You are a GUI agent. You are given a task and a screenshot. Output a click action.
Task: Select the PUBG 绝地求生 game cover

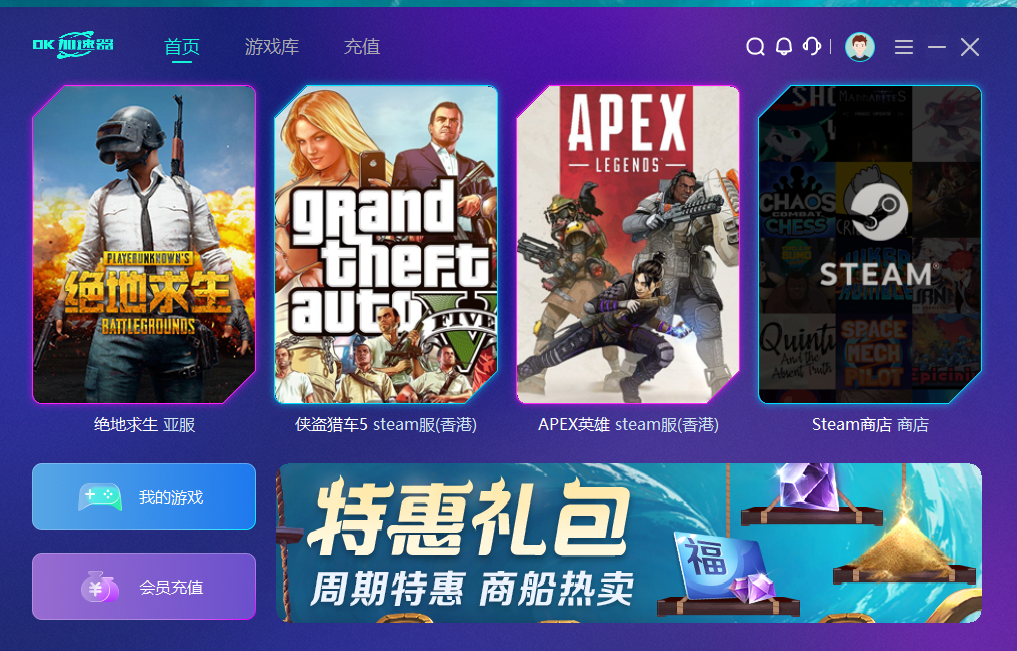[144, 244]
